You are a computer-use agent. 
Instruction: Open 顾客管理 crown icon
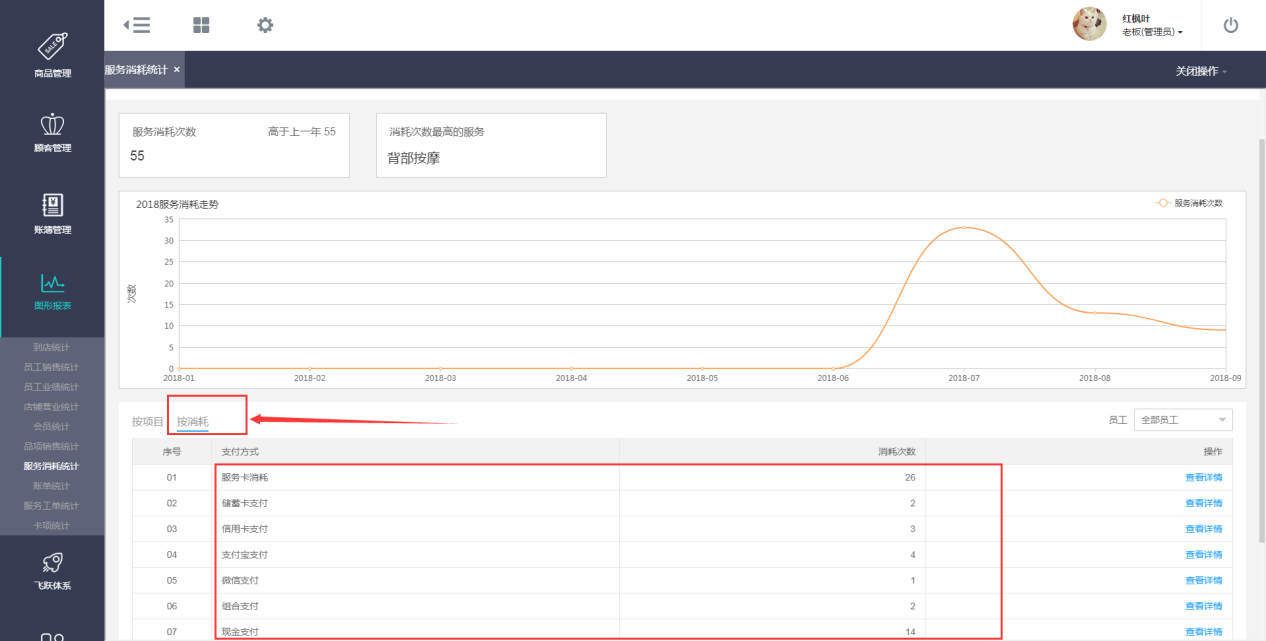[52, 124]
